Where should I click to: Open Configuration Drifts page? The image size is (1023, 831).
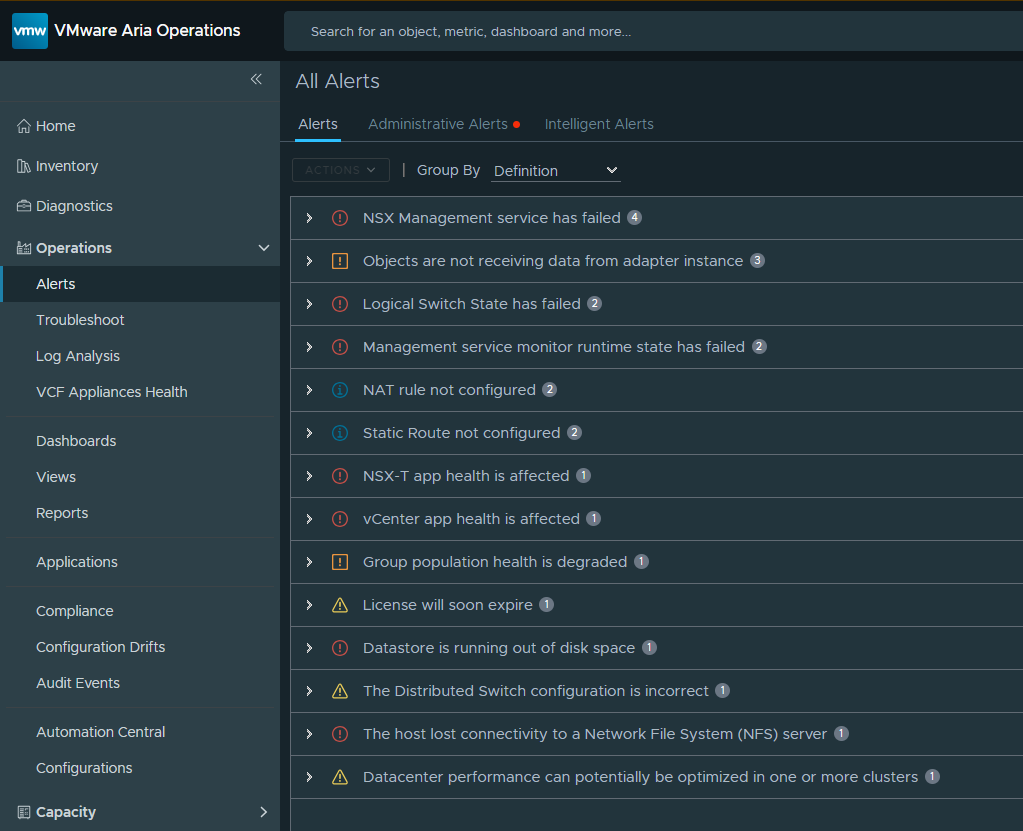point(100,647)
